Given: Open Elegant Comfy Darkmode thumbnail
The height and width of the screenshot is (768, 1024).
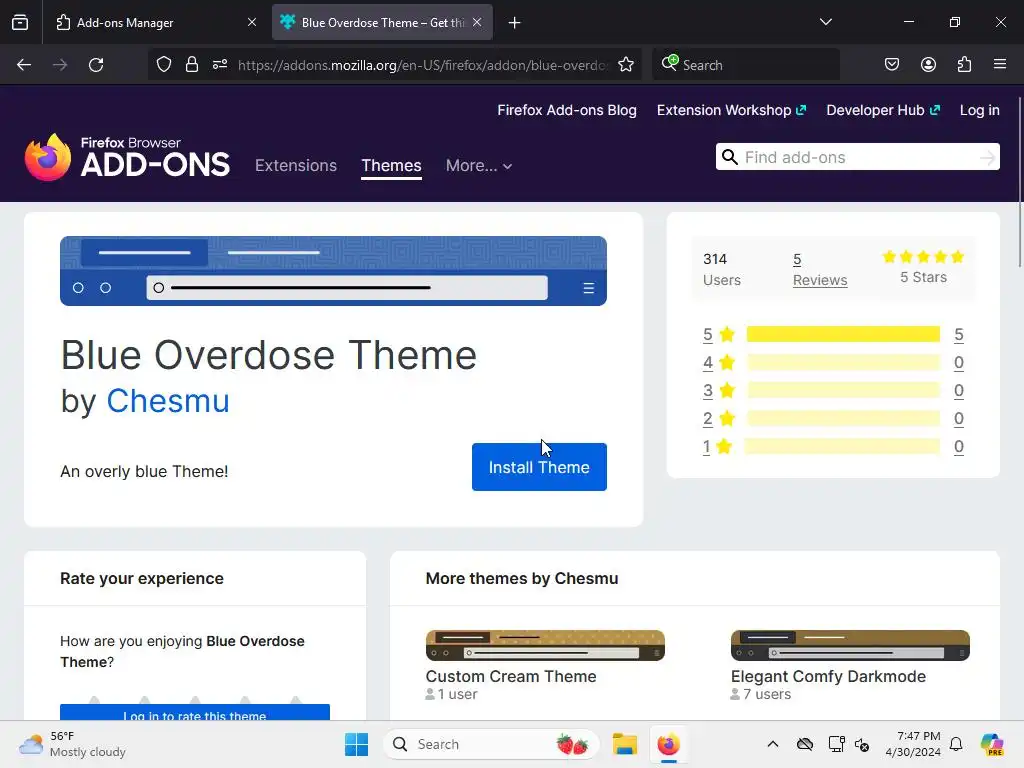Looking at the screenshot, I should point(850,645).
